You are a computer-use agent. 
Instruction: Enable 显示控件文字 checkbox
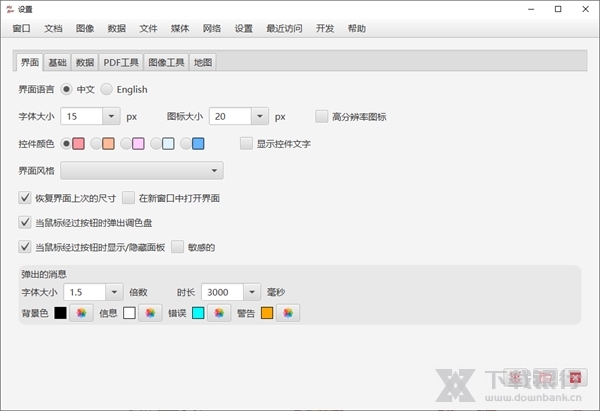coord(246,144)
